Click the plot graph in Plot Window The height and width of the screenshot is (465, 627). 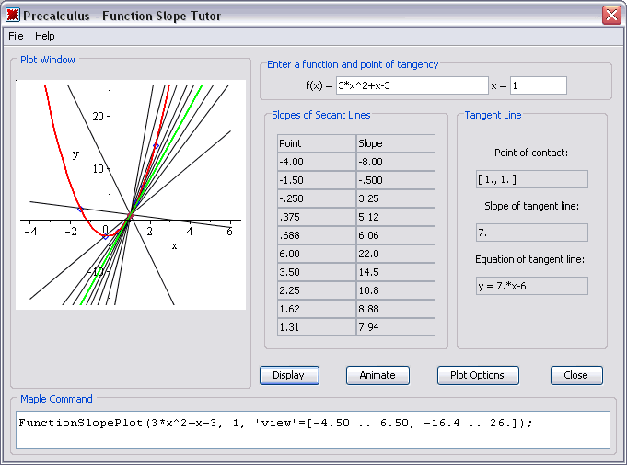(131, 195)
